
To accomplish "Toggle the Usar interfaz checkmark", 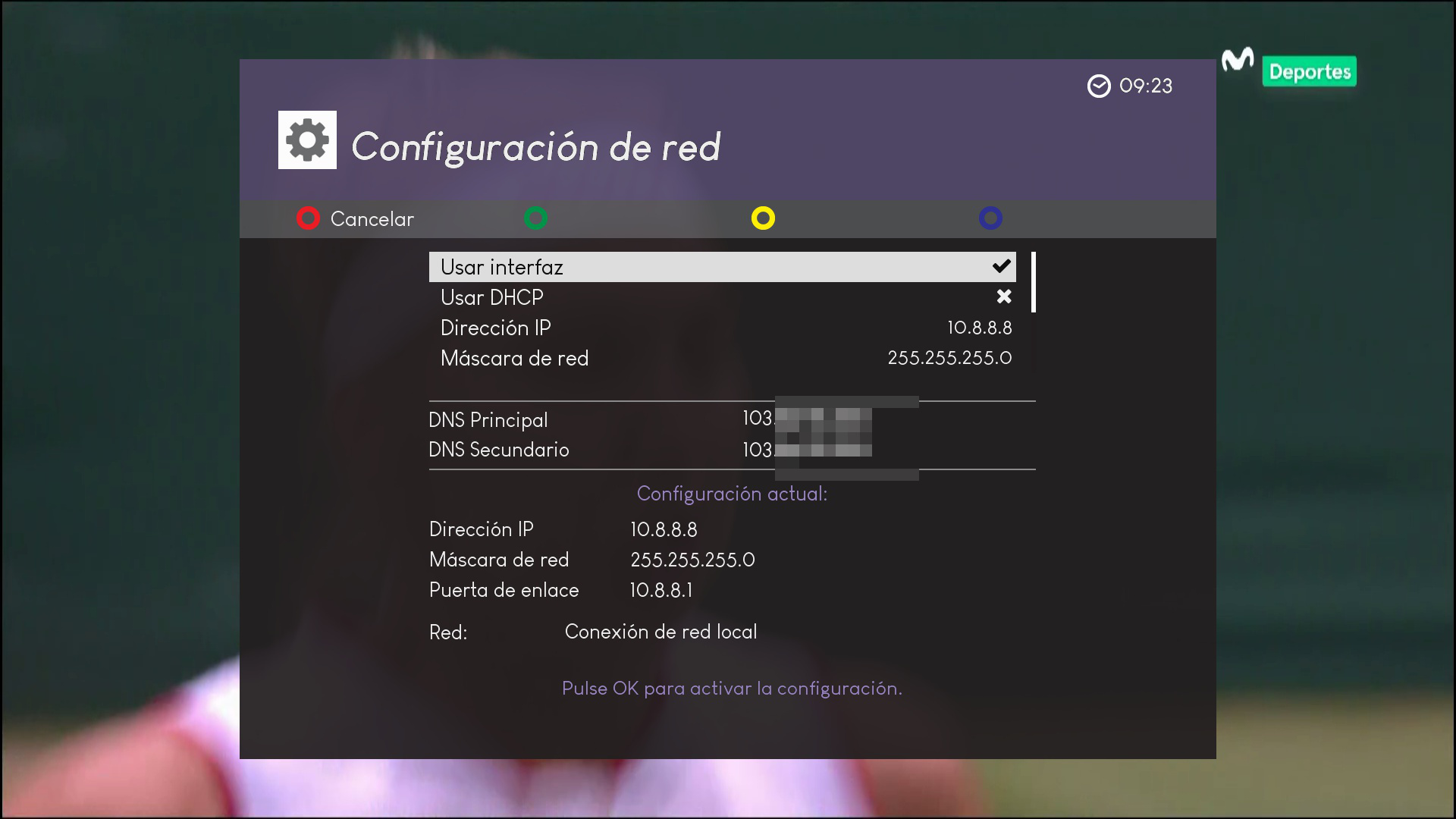I will [1002, 266].
